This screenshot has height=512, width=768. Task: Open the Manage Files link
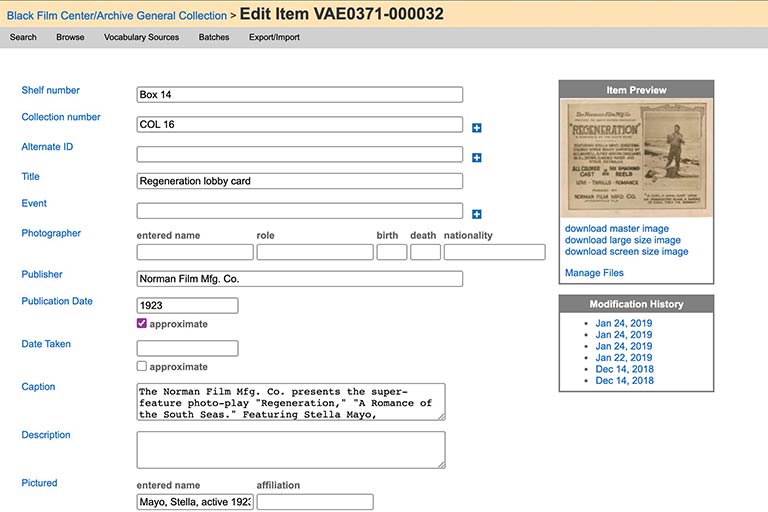tap(594, 273)
